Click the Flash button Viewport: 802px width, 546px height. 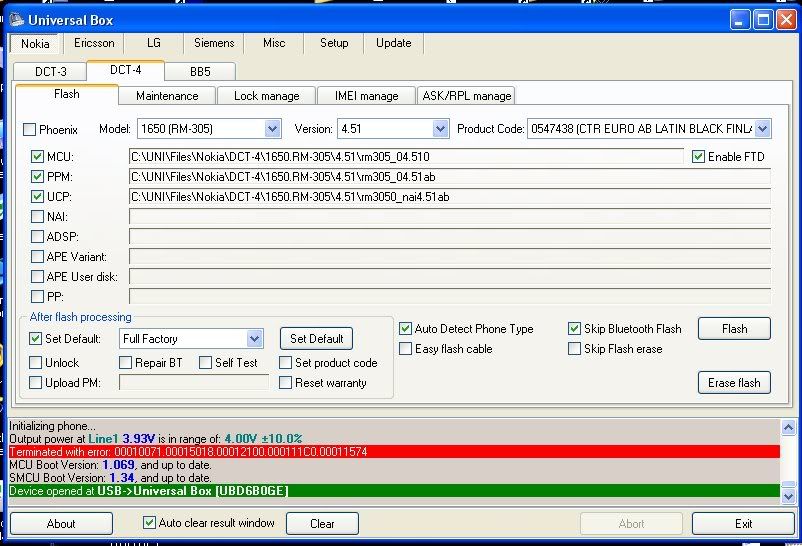point(734,329)
